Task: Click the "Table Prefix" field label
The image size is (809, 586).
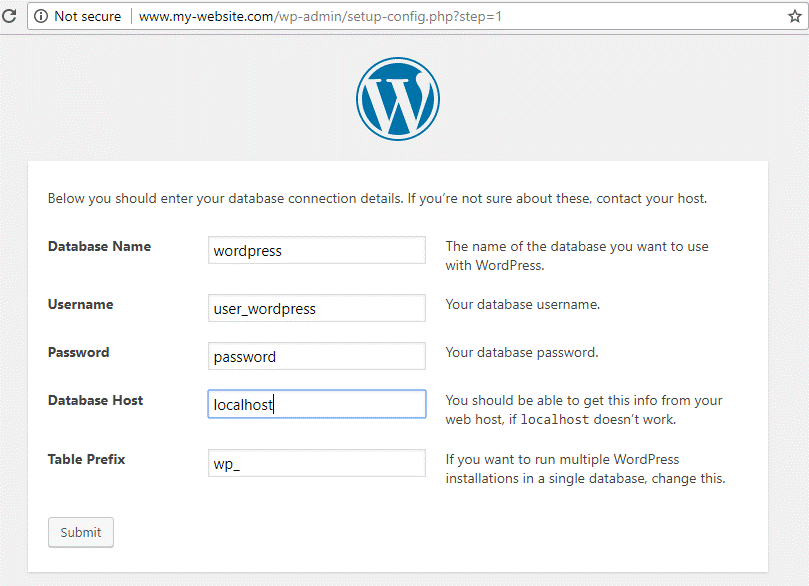Action: 86,460
